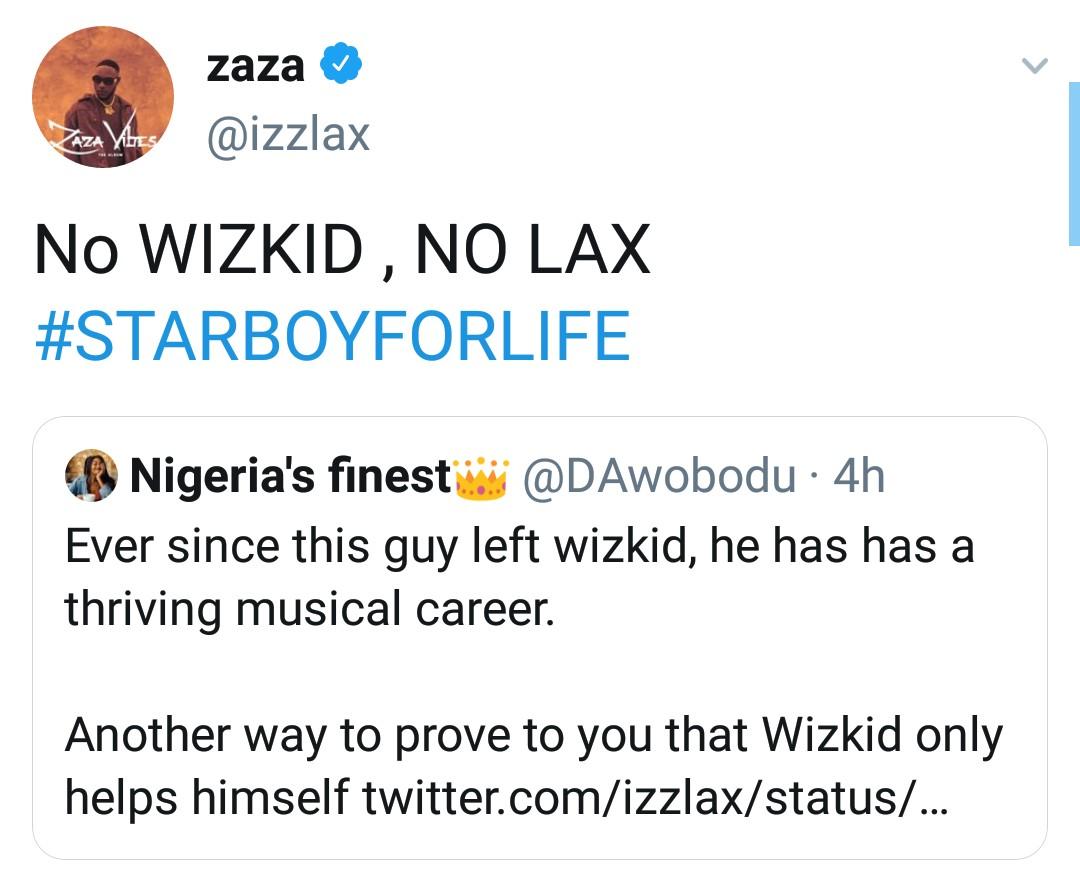Click the Nigeria's finest small avatar

coord(92,475)
